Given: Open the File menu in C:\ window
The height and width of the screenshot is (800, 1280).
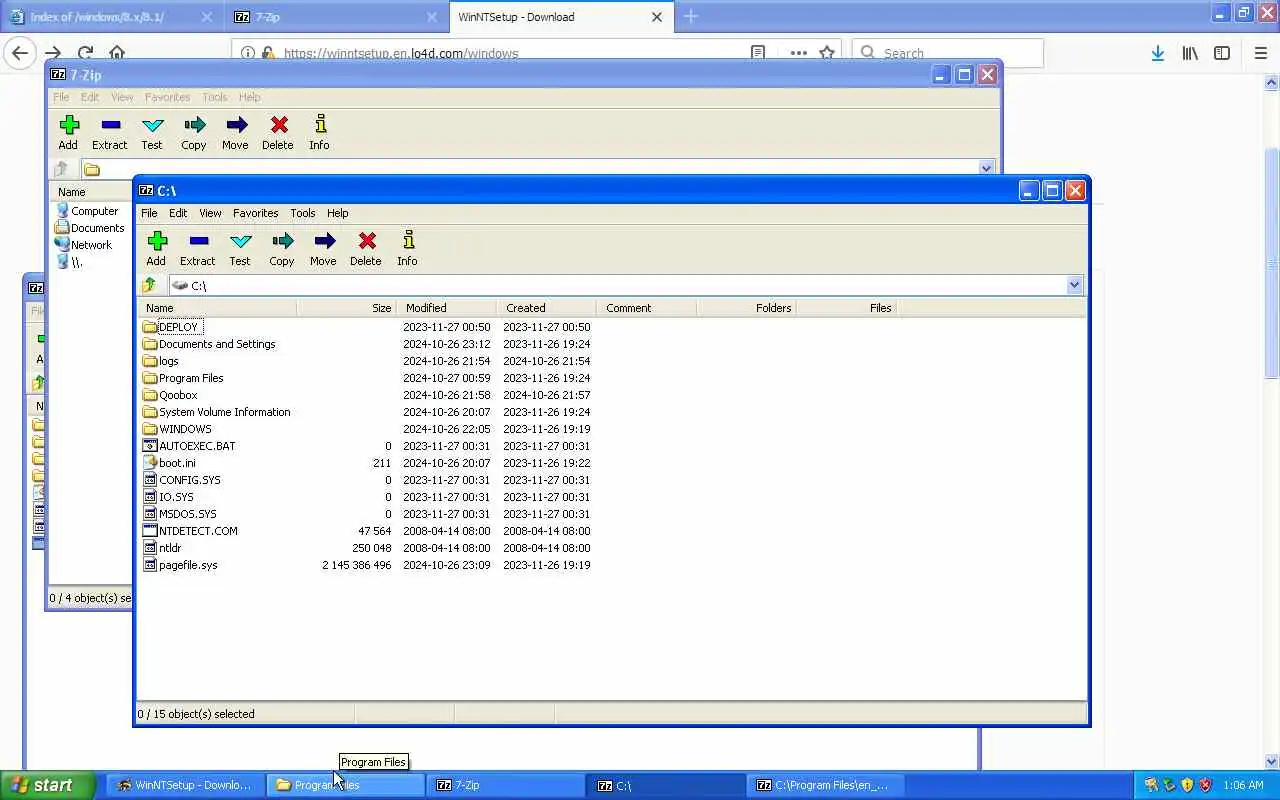Looking at the screenshot, I should pyautogui.click(x=149, y=213).
